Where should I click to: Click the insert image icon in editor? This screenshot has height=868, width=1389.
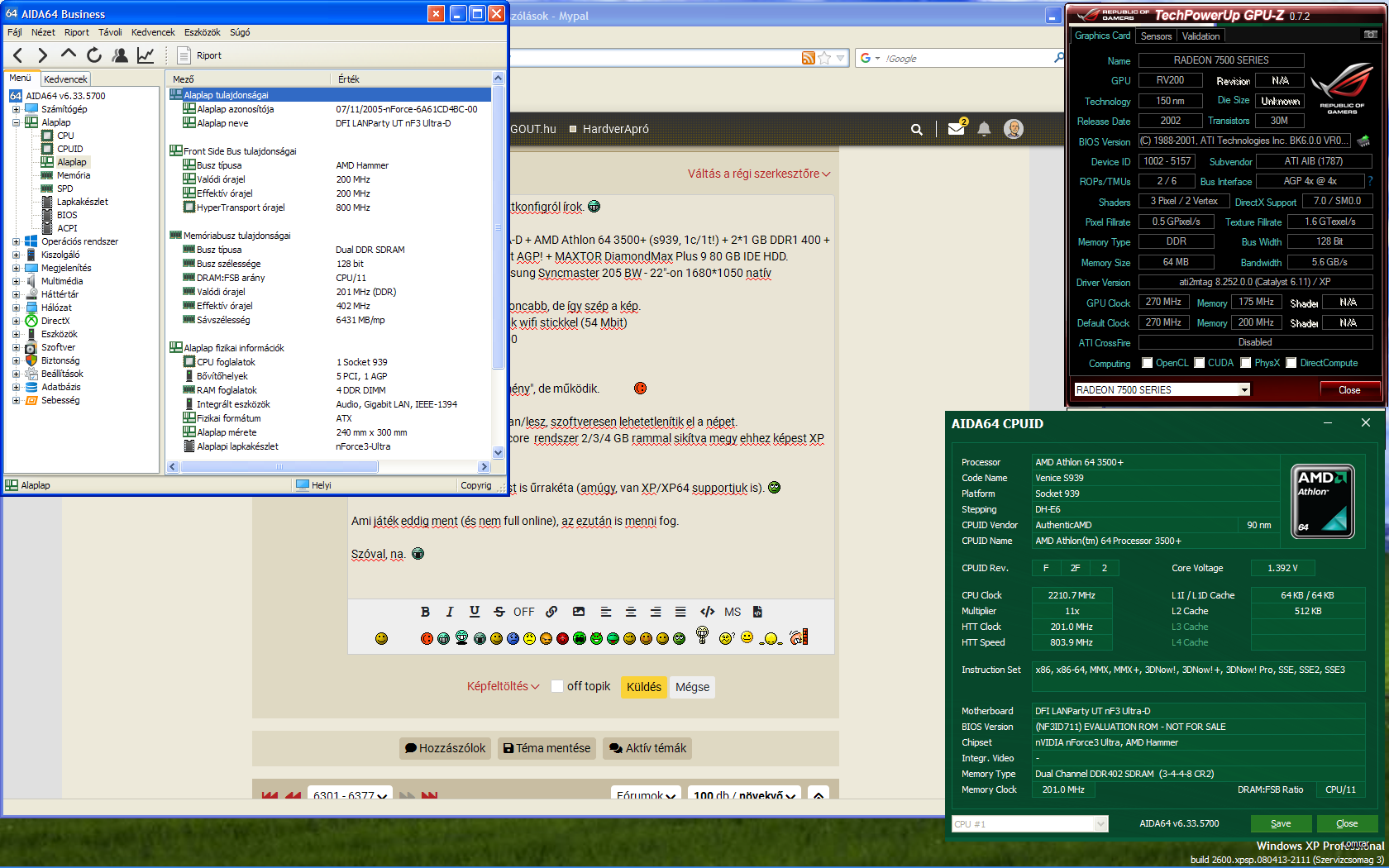[579, 612]
